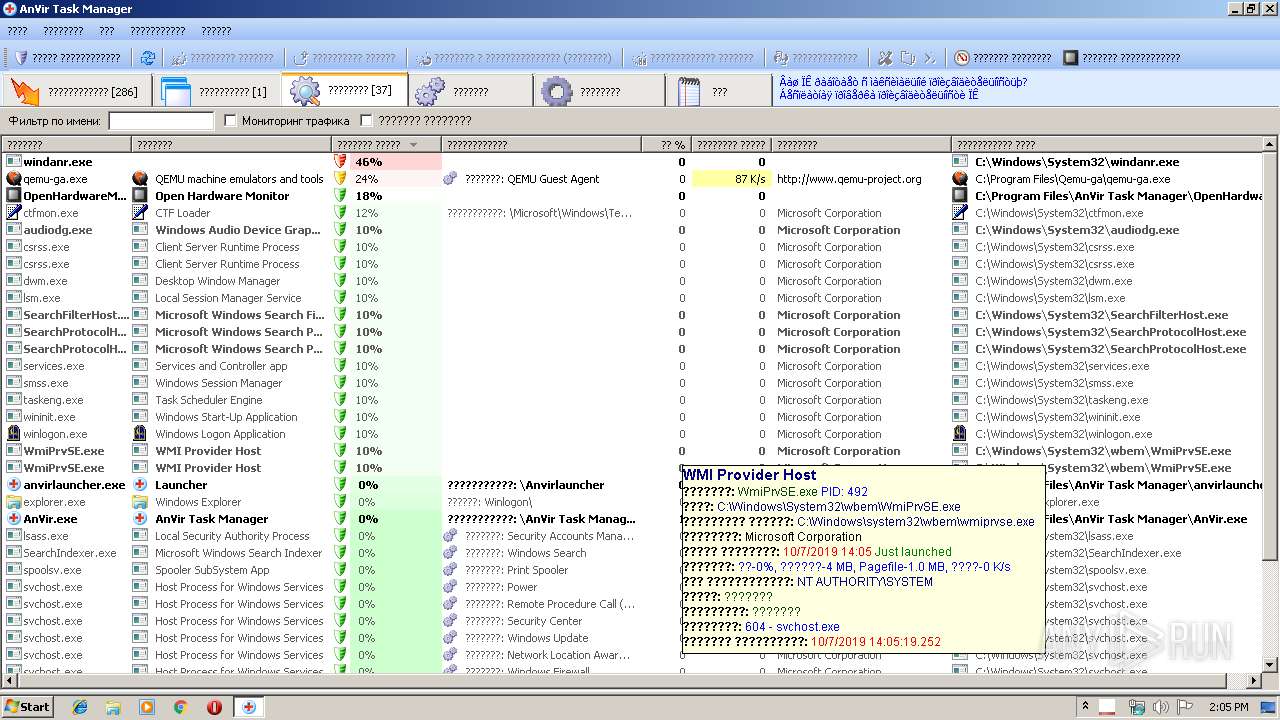Select the 'Desktop Window Manager' cell
1280x720 pixels.
(217, 281)
